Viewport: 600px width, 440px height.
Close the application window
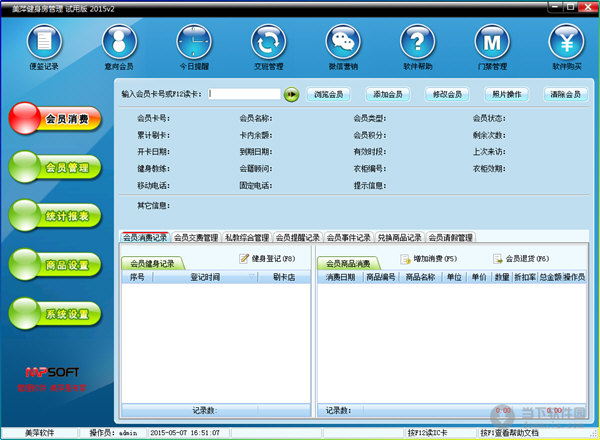[x=588, y=7]
